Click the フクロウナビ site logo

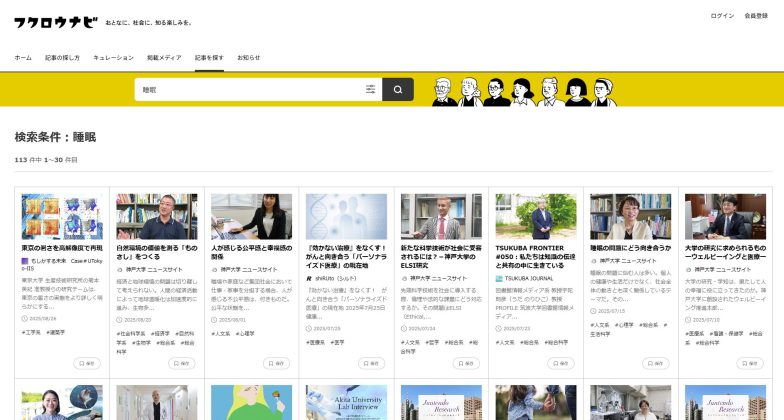coord(54,22)
